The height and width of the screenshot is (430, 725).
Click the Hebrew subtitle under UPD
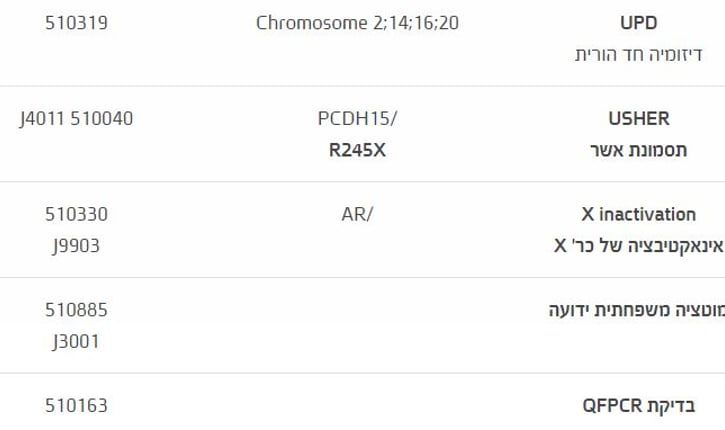pyautogui.click(x=639, y=55)
